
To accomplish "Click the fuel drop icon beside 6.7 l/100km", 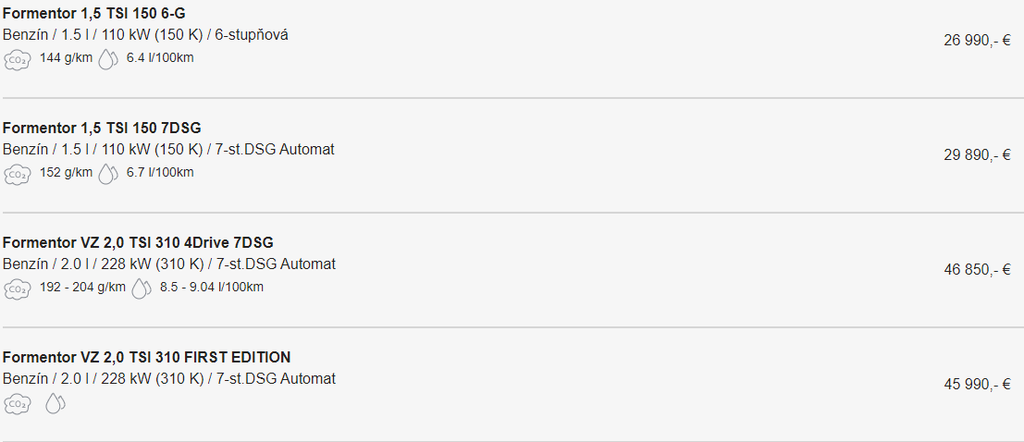I will point(108,174).
